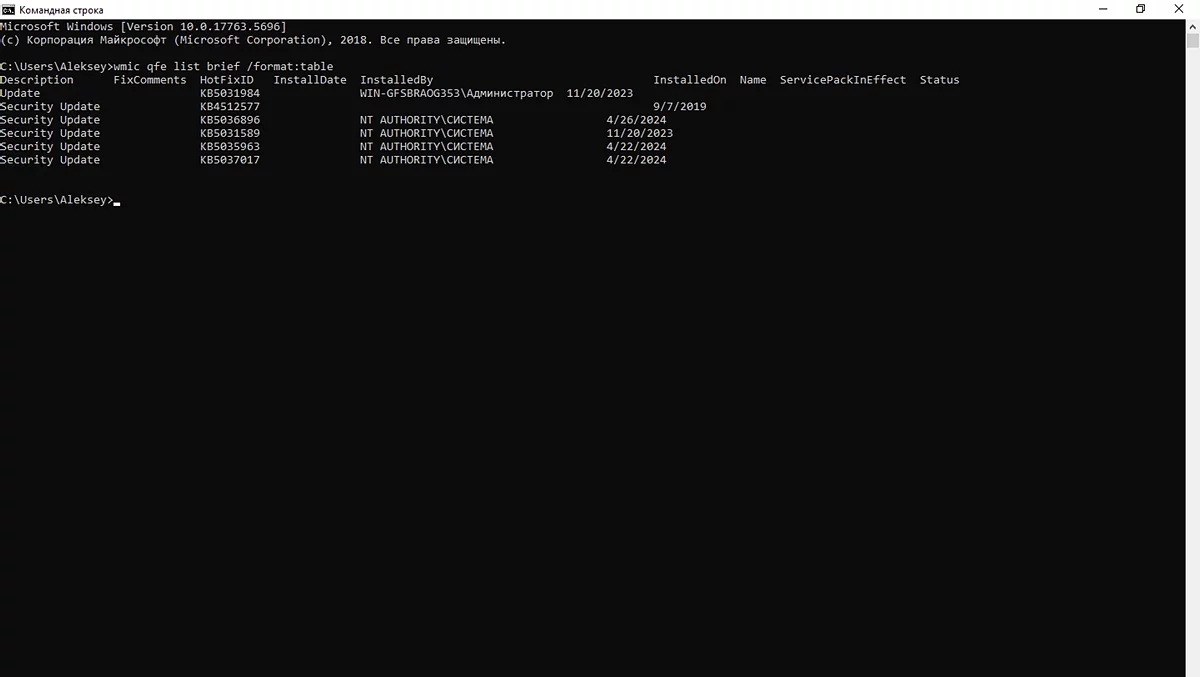Click the 4/22/2024 date in KB5037017 row

(x=636, y=160)
